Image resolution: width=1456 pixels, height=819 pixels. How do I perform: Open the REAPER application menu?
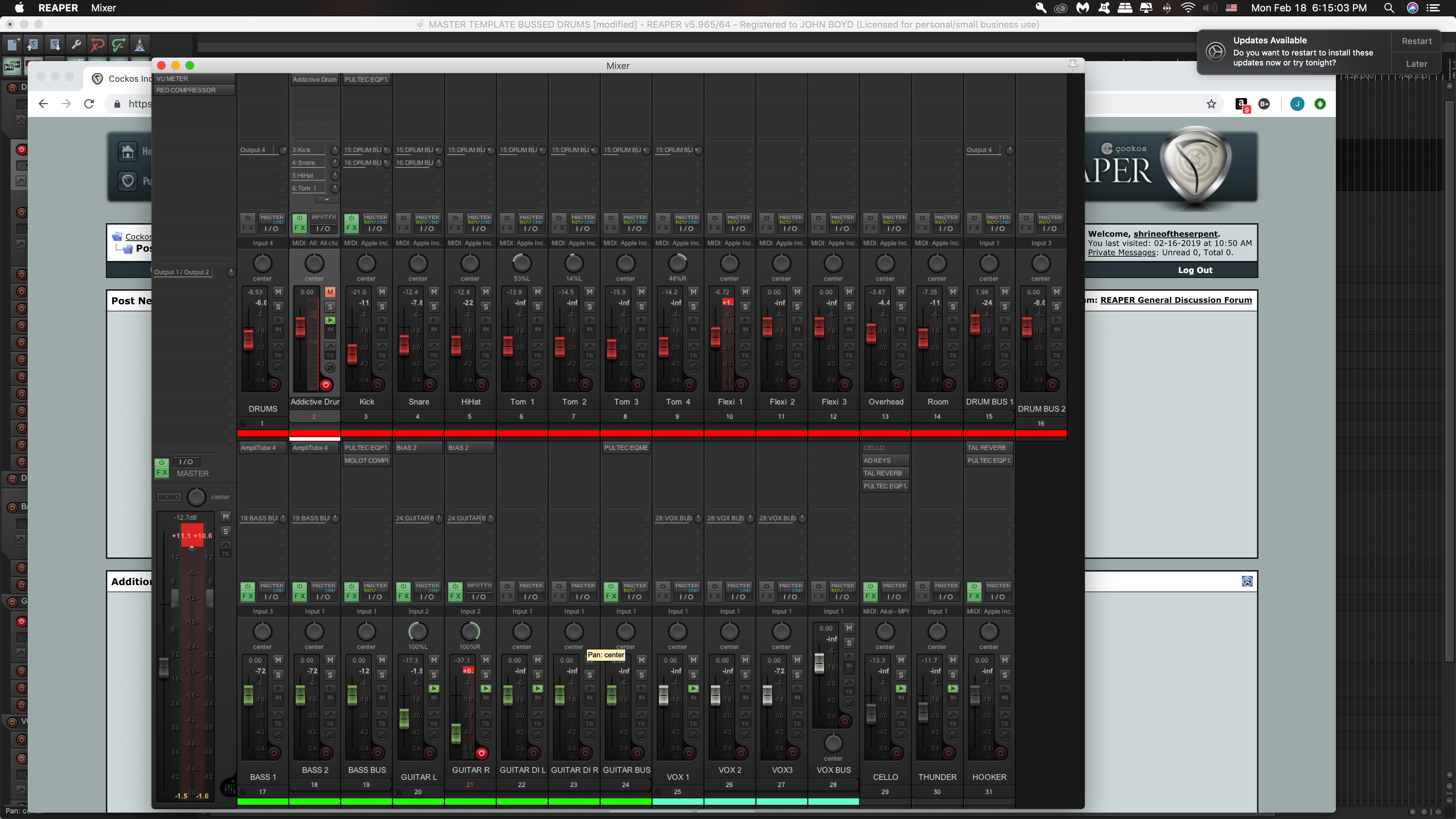(x=58, y=8)
